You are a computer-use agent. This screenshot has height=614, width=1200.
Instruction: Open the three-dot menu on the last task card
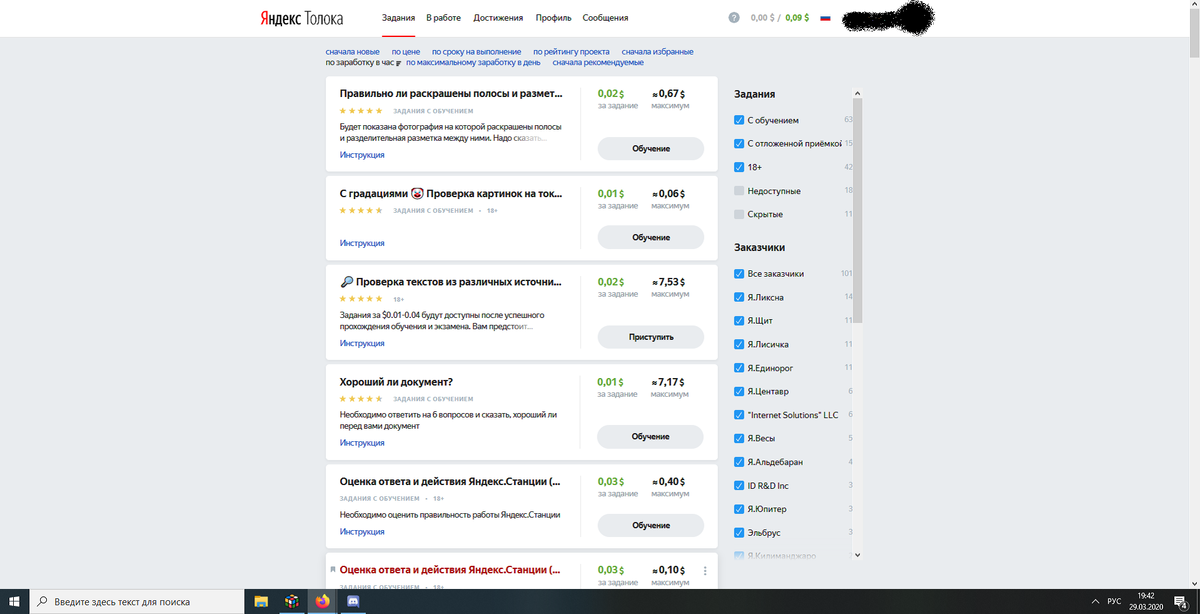(705, 571)
